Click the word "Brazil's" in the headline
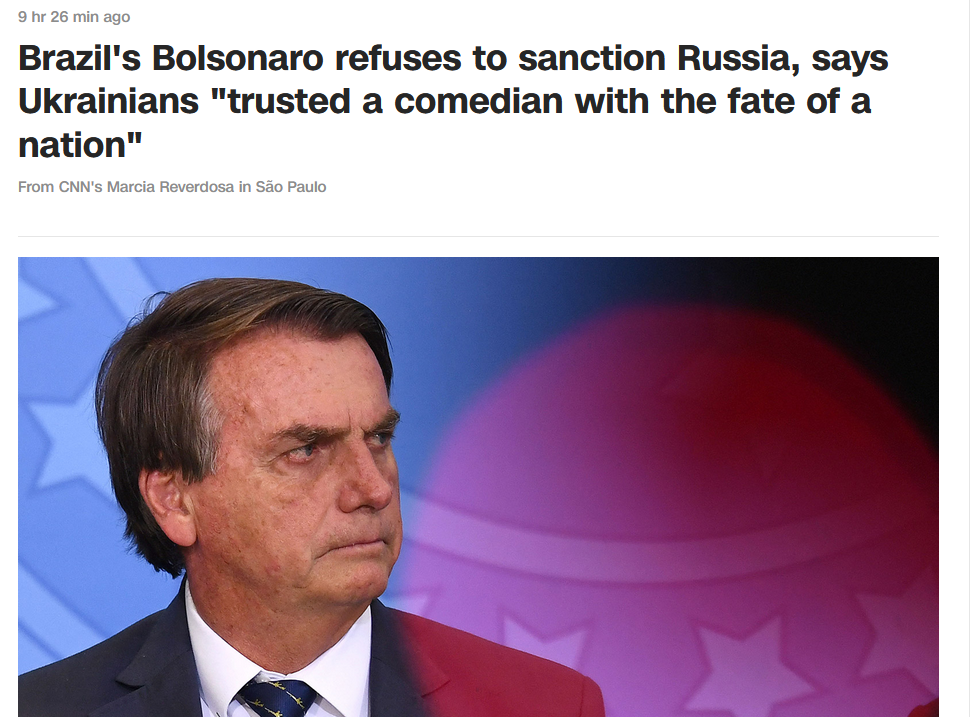The image size is (976, 717). point(80,58)
